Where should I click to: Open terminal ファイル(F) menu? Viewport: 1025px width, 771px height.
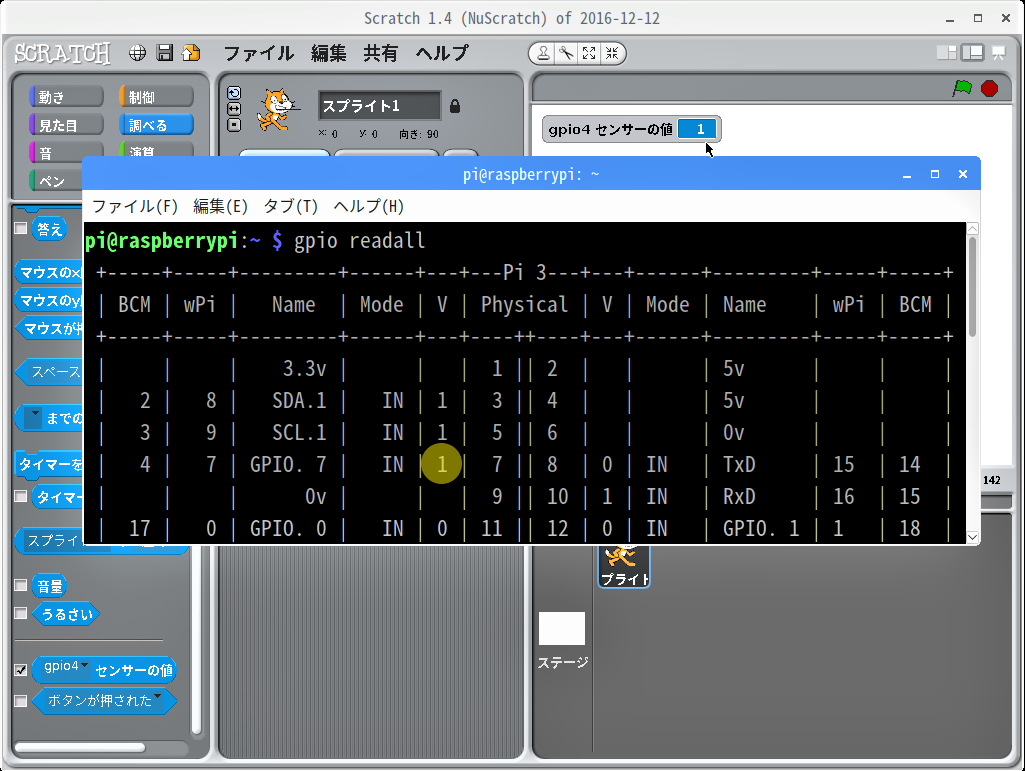[135, 207]
